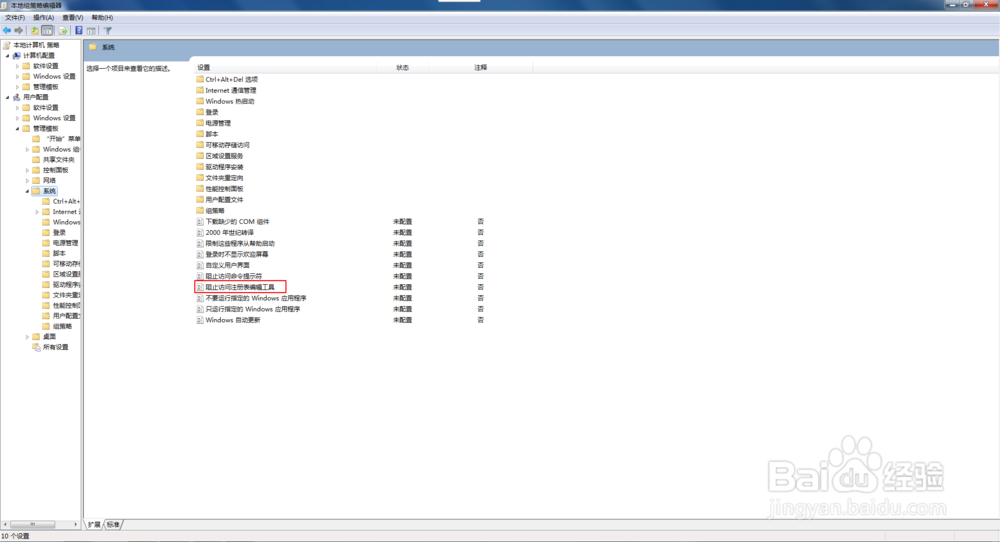Click the Back arrow in toolbar
The height and width of the screenshot is (542, 1000).
point(7,30)
